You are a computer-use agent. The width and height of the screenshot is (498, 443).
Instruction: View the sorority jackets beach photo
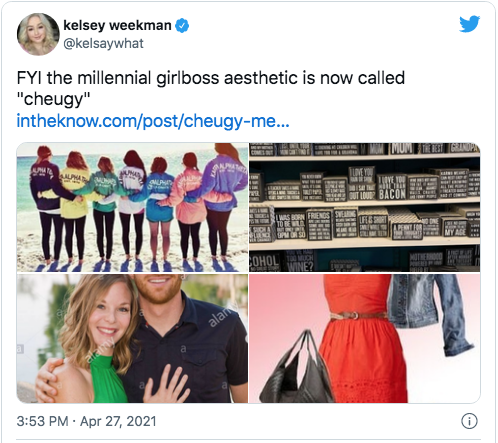(x=132, y=207)
